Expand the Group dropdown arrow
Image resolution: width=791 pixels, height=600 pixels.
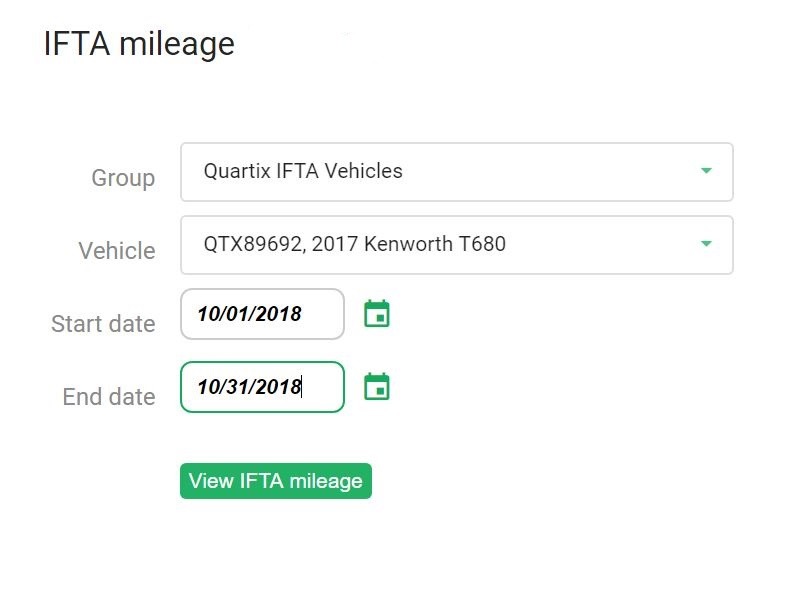(706, 171)
